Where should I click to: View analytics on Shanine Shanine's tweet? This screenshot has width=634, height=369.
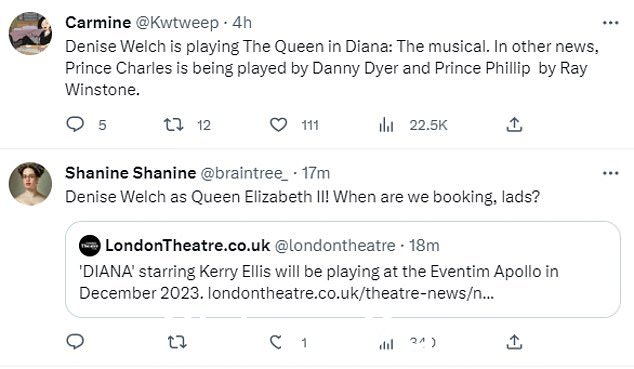point(386,344)
